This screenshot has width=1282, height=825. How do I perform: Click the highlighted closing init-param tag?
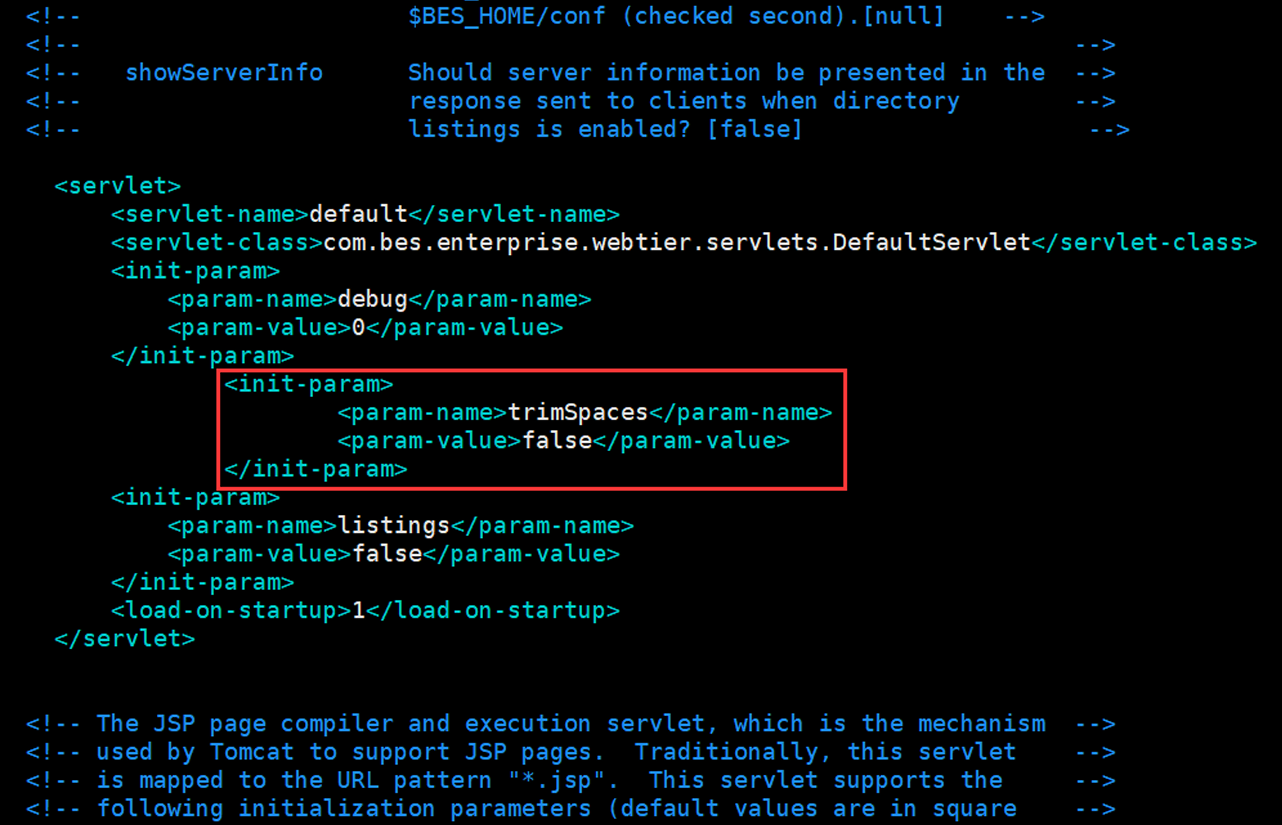(x=315, y=469)
